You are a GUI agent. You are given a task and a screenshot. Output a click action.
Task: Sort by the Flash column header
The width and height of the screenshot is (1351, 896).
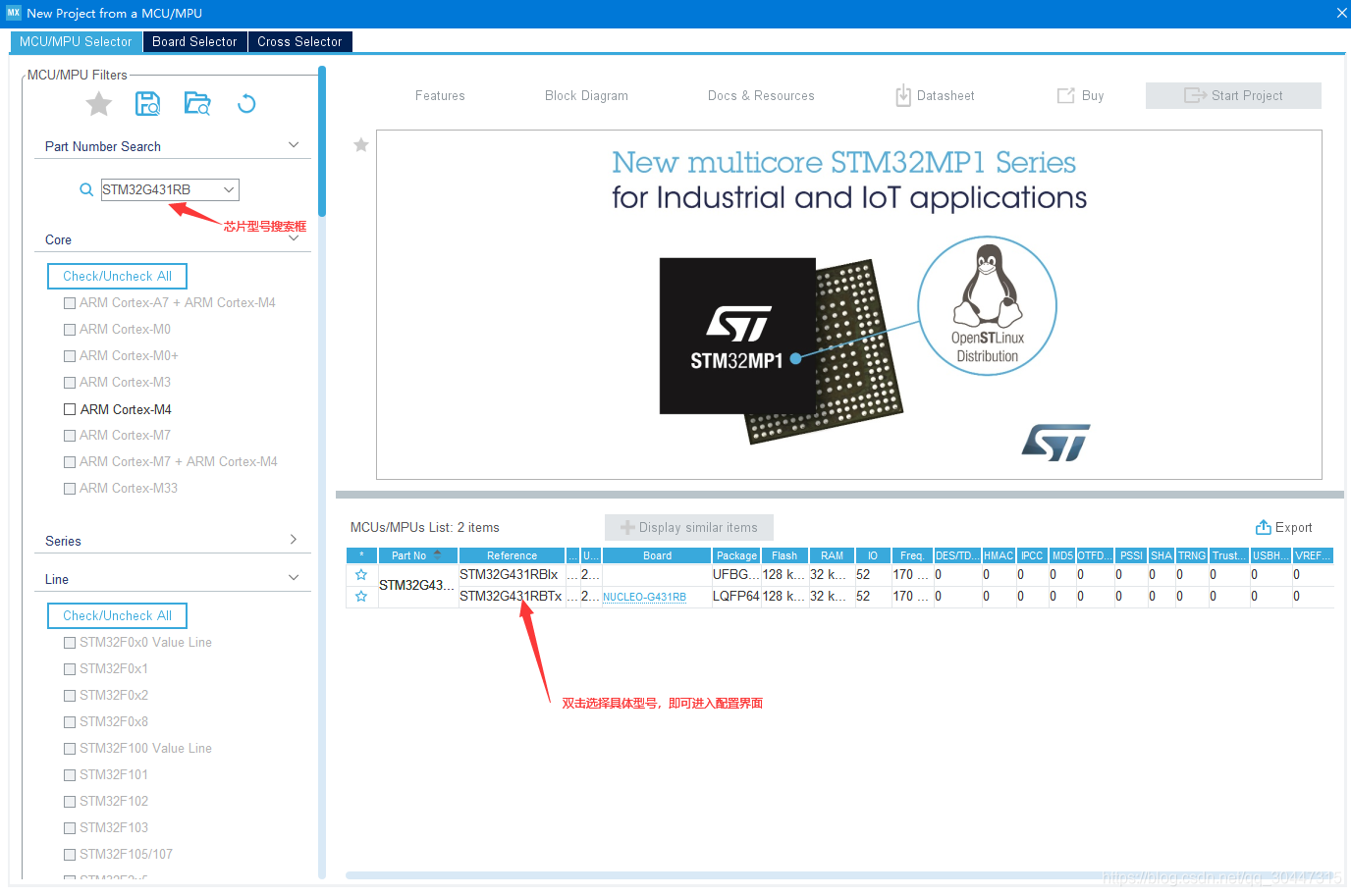(x=784, y=555)
